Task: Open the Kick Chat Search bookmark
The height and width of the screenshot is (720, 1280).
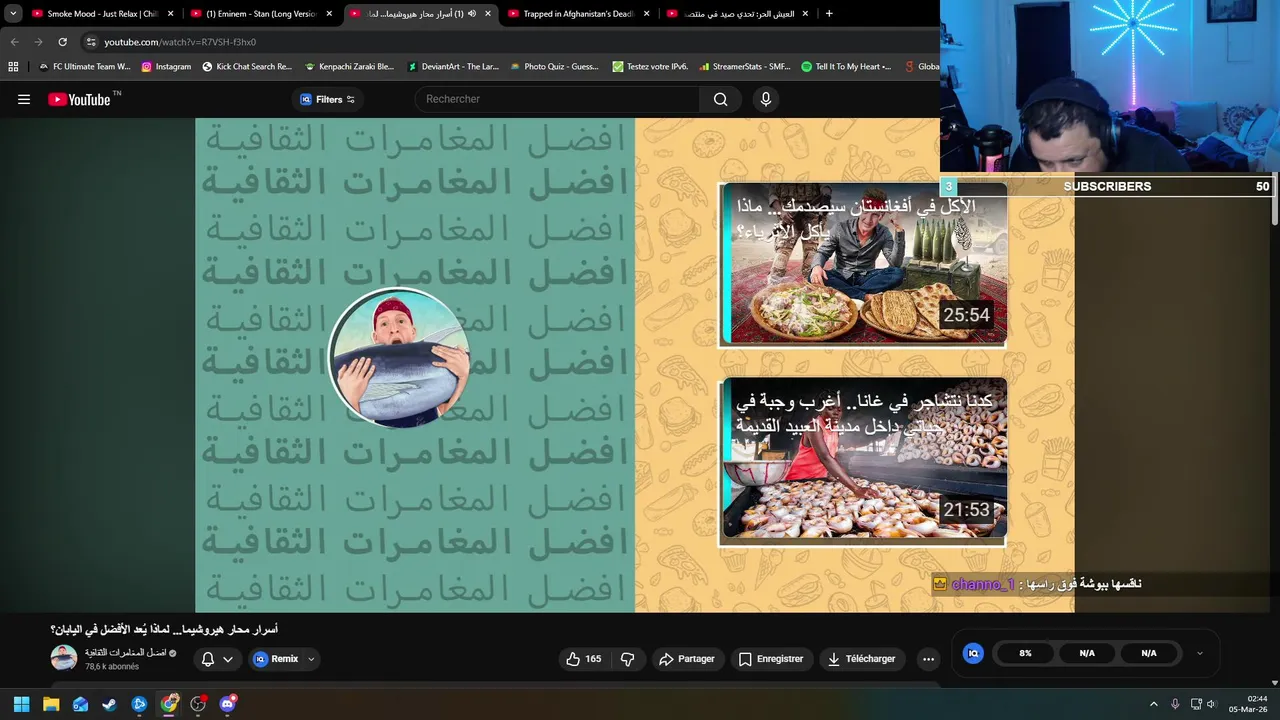Action: (247, 67)
